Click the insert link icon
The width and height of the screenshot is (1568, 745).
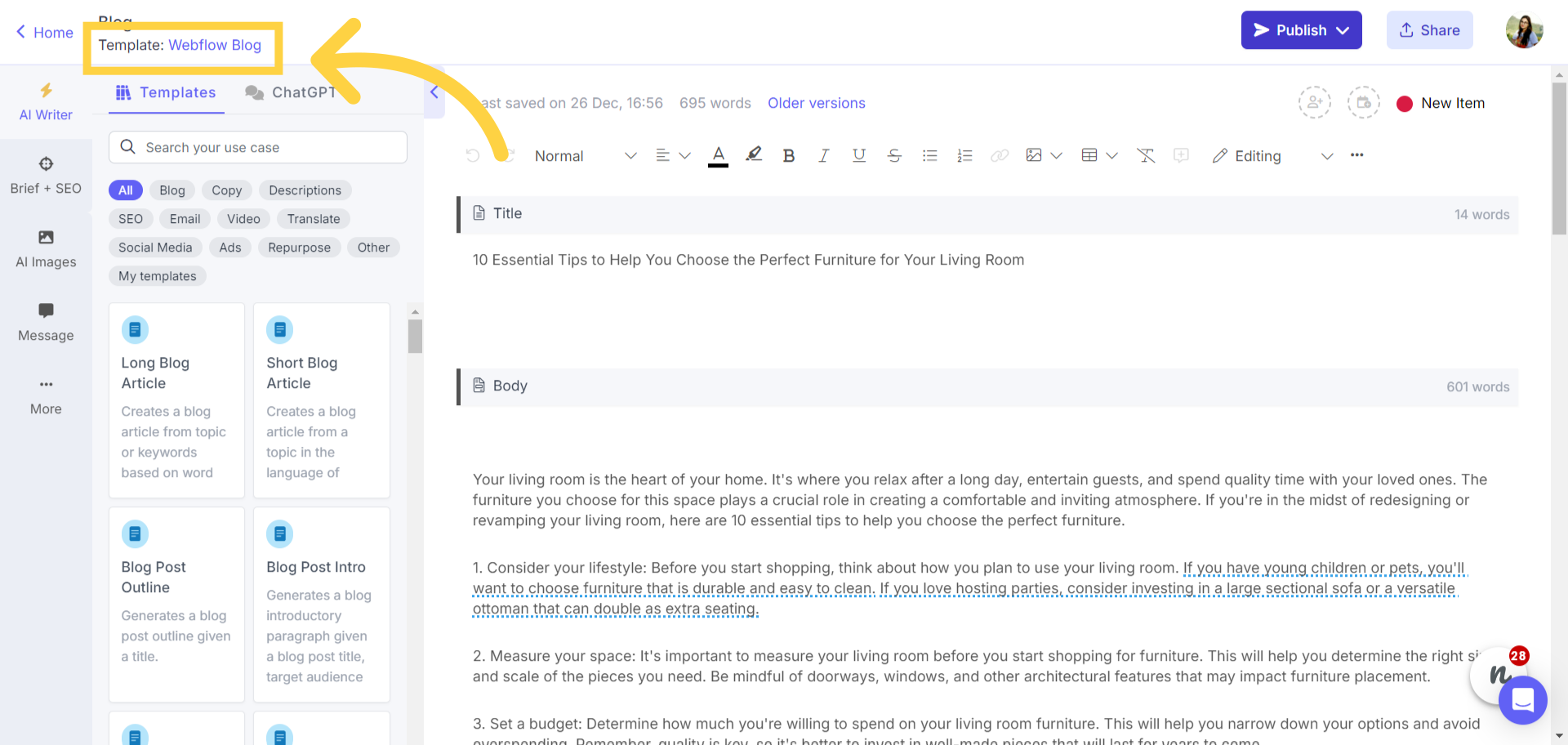click(x=1000, y=155)
